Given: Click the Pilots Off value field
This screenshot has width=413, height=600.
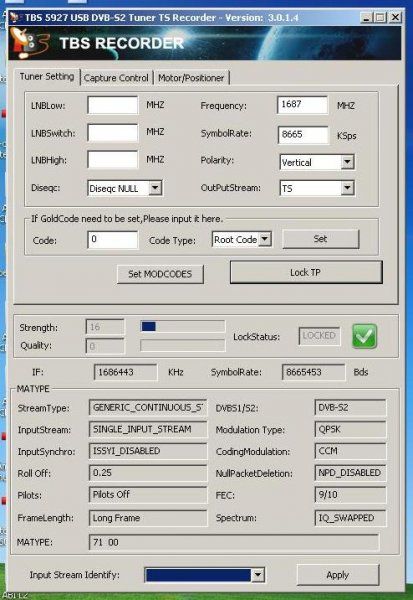Looking at the screenshot, I should [148, 495].
